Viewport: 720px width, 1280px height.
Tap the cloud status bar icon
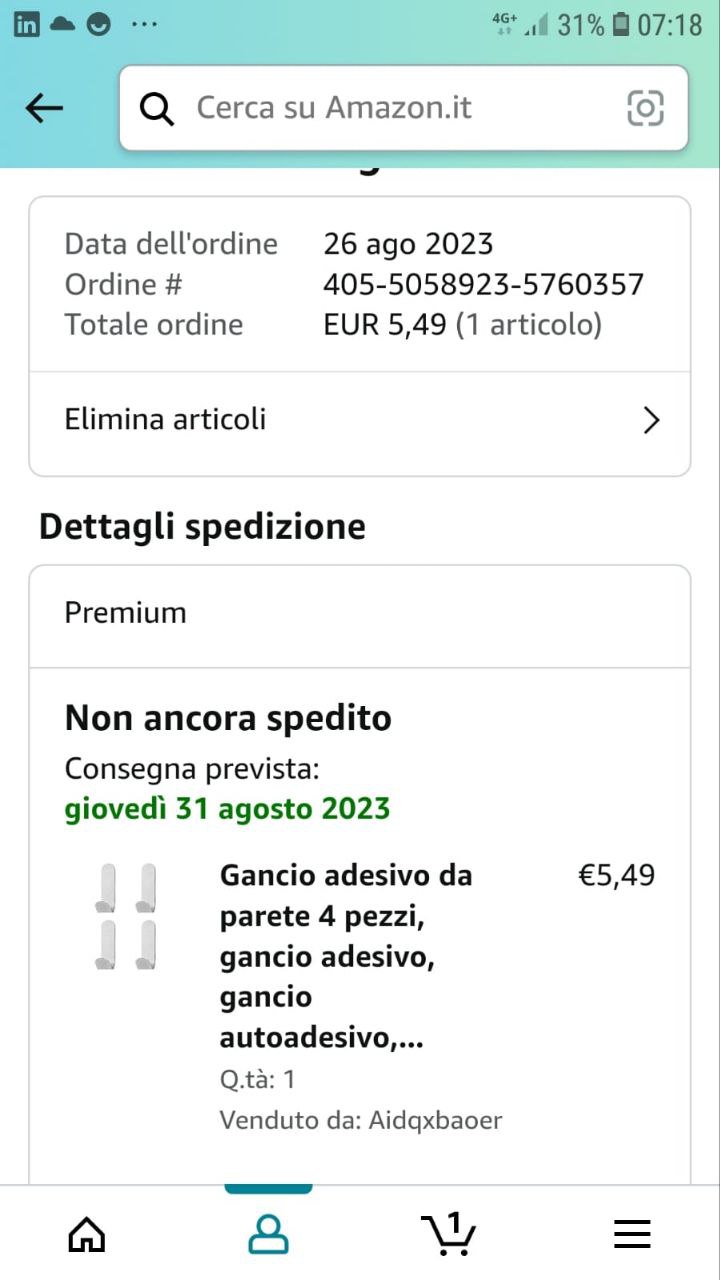click(x=63, y=25)
